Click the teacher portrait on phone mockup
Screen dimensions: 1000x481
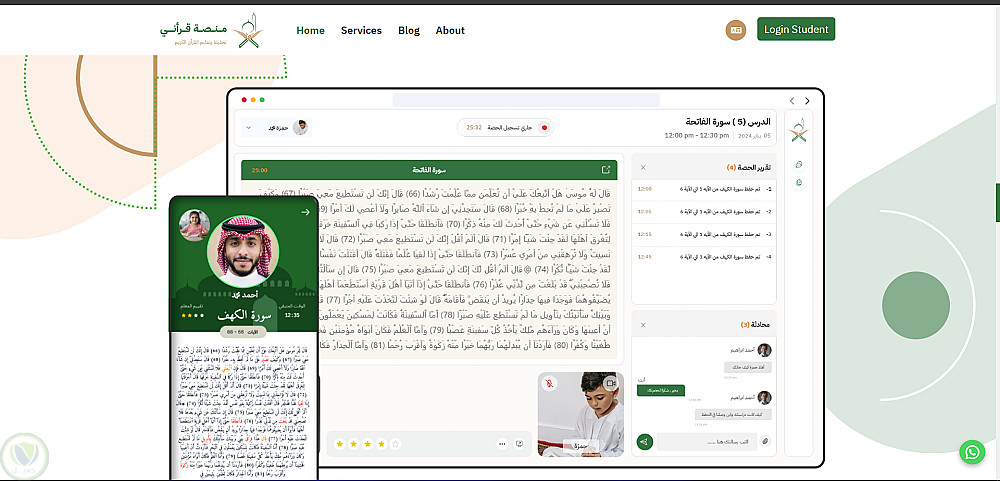[243, 251]
